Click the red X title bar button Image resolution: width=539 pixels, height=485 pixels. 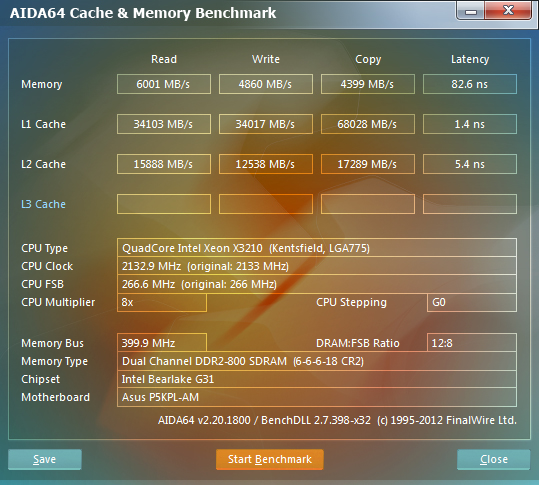click(508, 11)
